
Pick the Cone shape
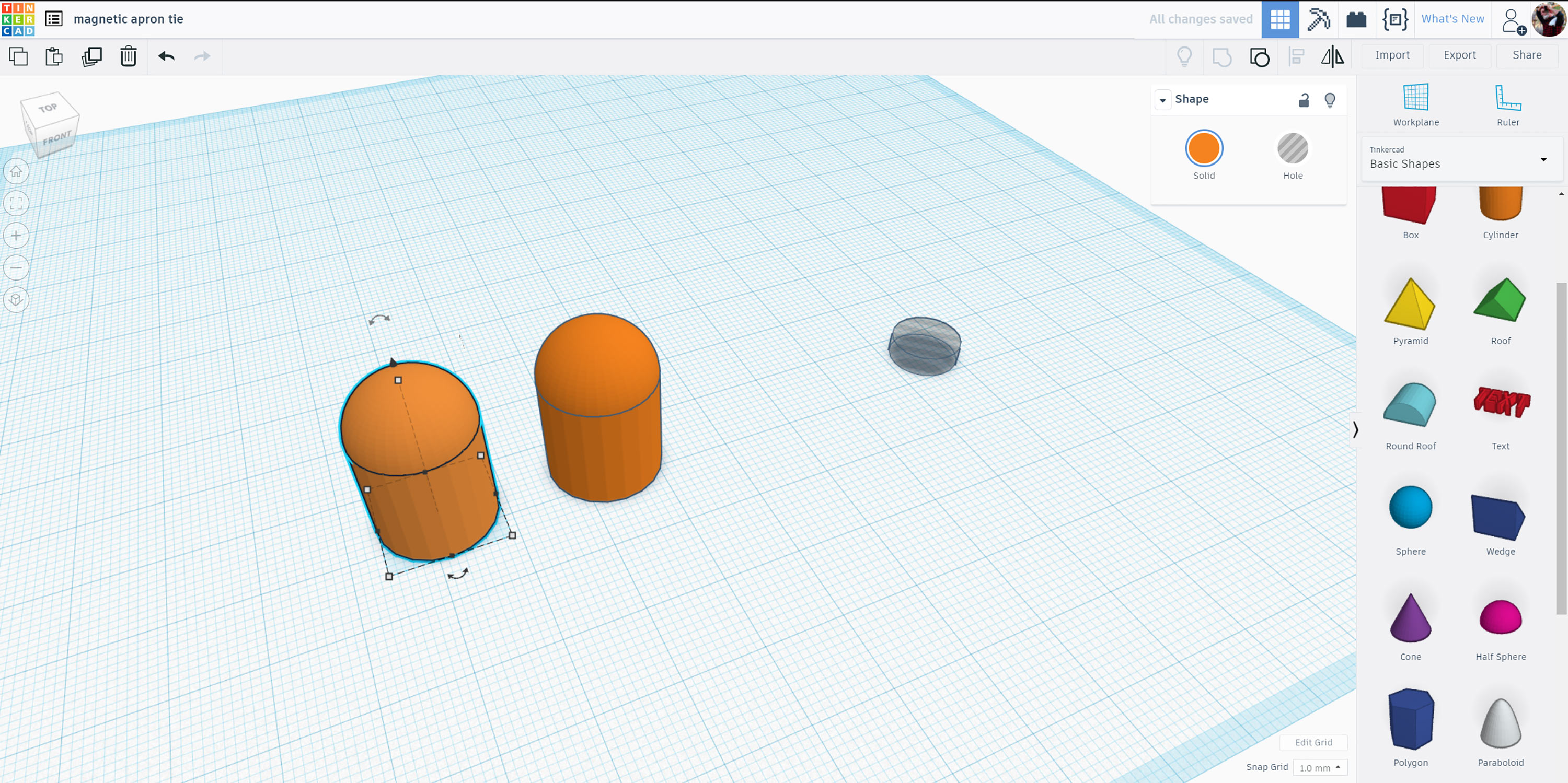[x=1410, y=627]
